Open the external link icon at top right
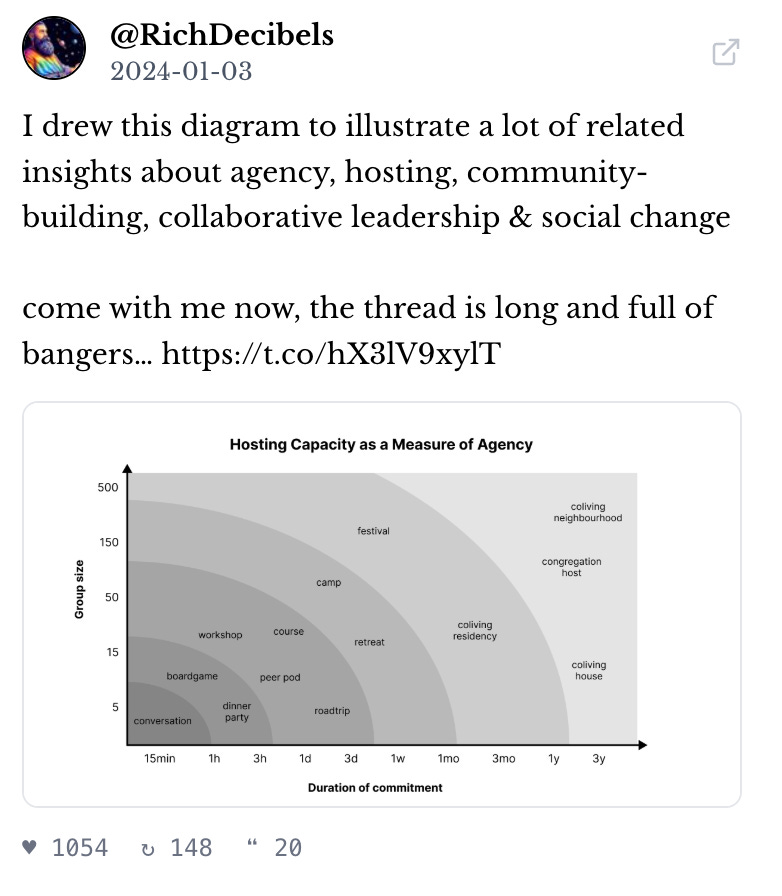This screenshot has height=896, width=782. [726, 52]
